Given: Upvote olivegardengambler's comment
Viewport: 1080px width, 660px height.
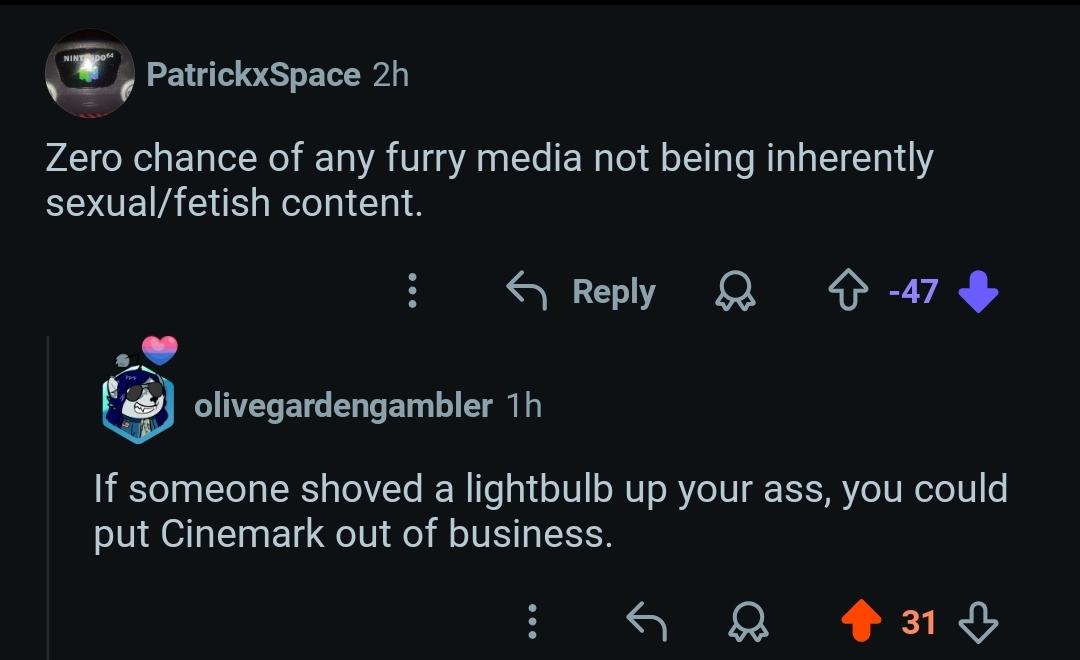Looking at the screenshot, I should coord(861,622).
